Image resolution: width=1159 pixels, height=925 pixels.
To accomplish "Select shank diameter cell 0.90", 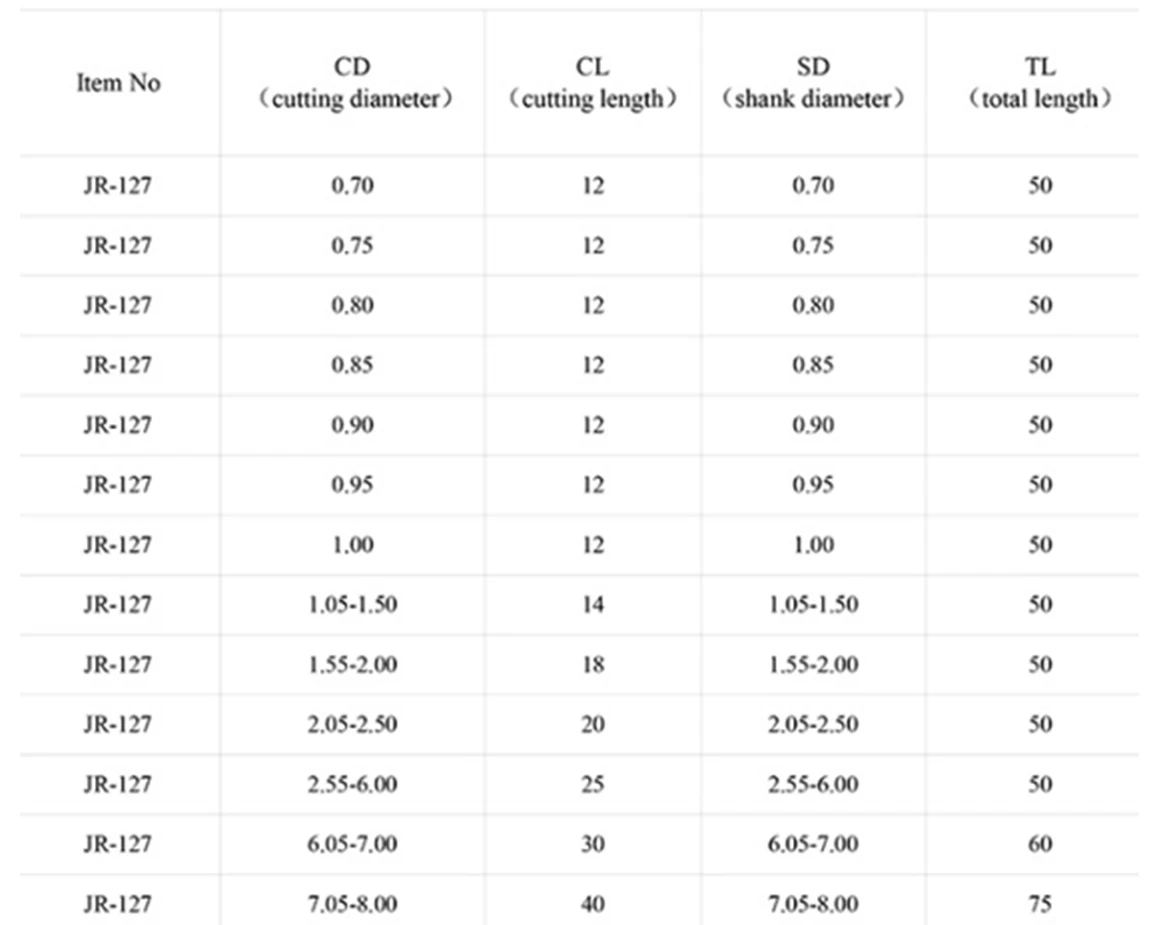I will click(813, 424).
